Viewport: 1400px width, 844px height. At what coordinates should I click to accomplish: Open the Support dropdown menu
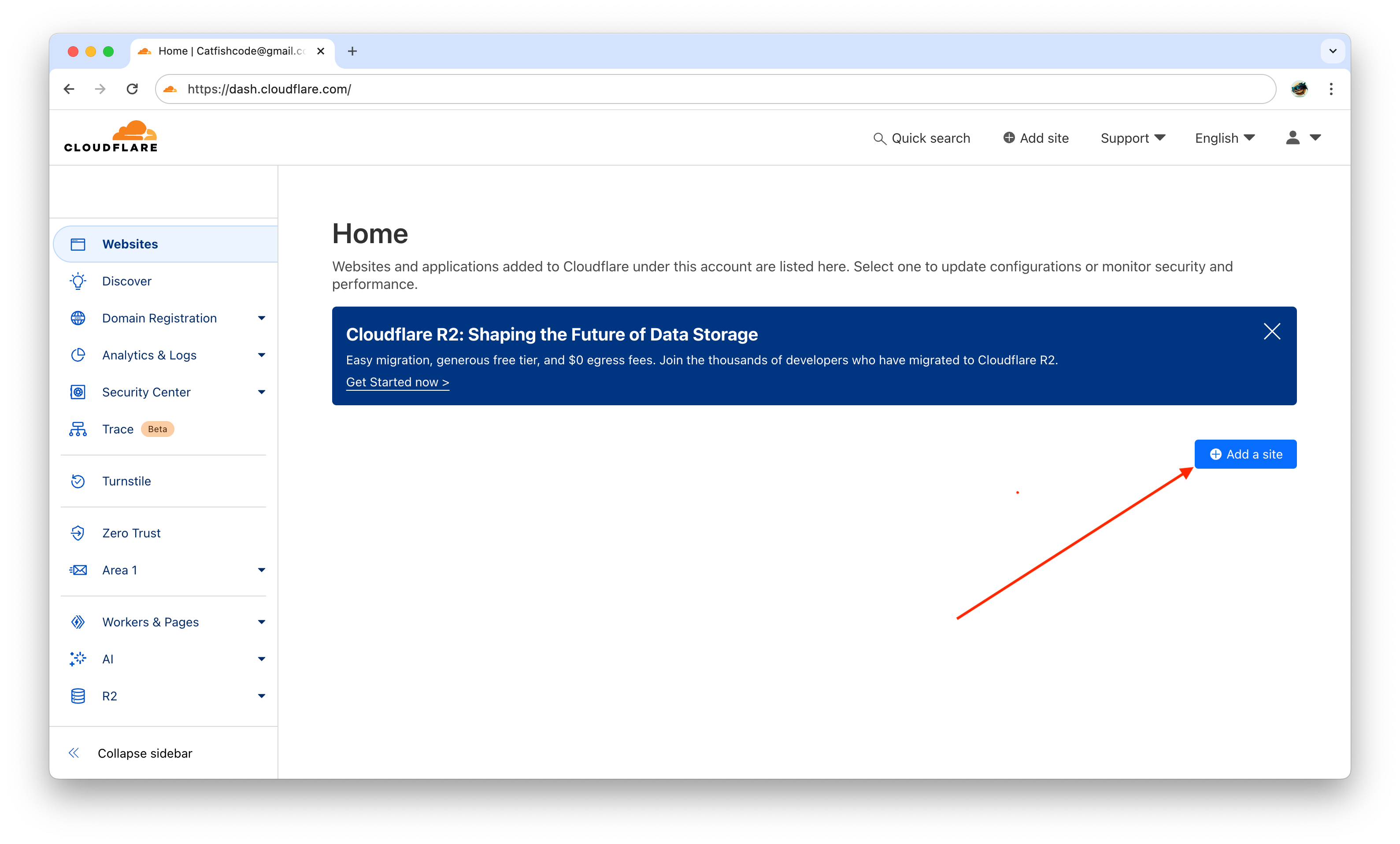click(x=1133, y=138)
